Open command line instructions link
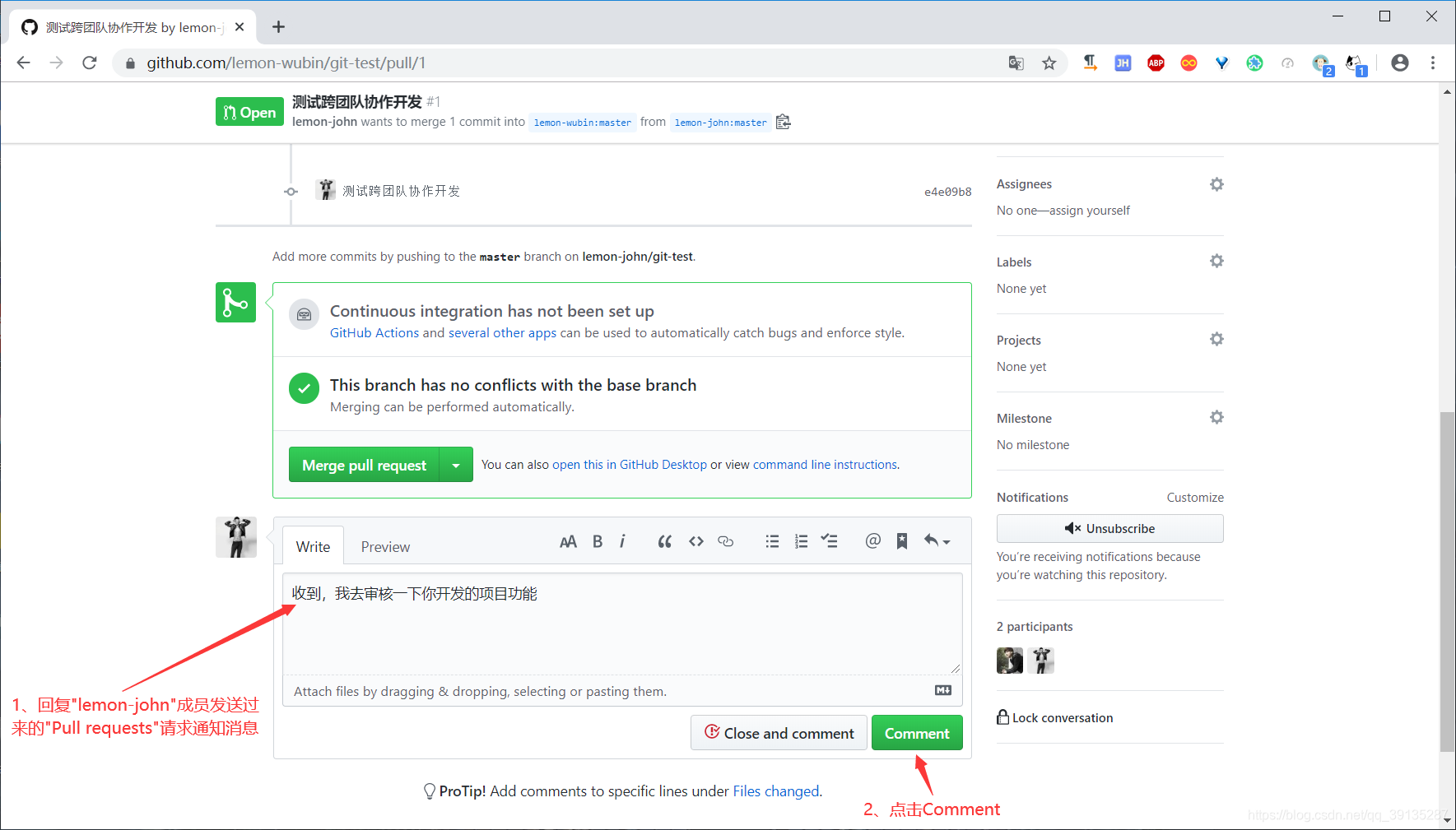 [825, 464]
